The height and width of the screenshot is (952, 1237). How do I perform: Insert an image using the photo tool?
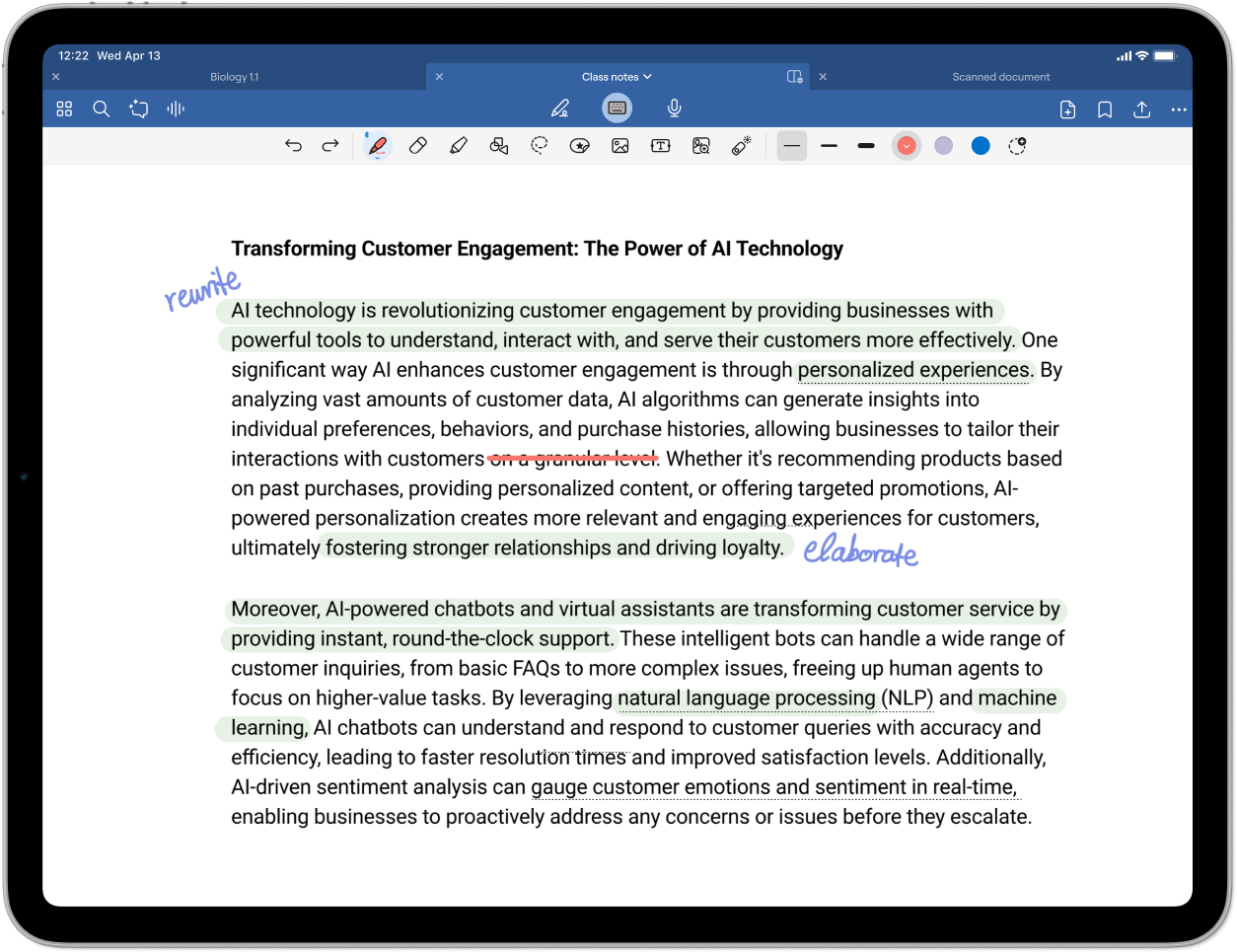coord(620,145)
